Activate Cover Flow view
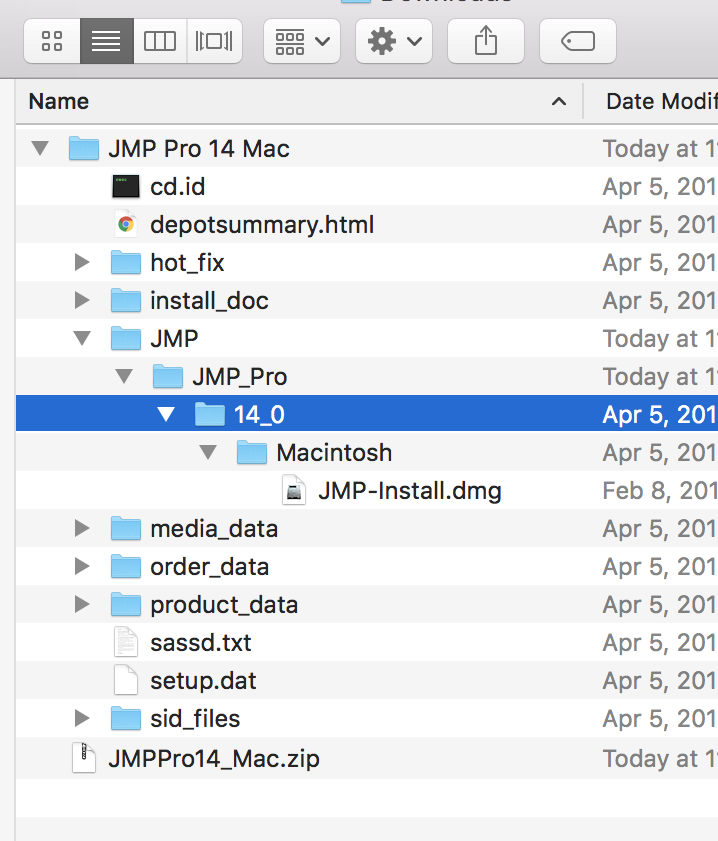 [214, 41]
